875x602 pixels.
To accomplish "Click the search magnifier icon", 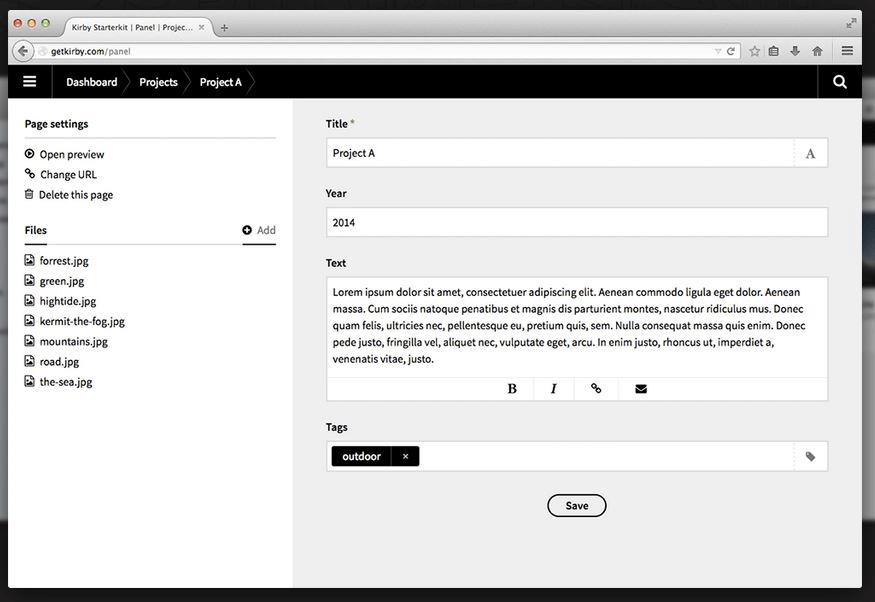I will 840,82.
